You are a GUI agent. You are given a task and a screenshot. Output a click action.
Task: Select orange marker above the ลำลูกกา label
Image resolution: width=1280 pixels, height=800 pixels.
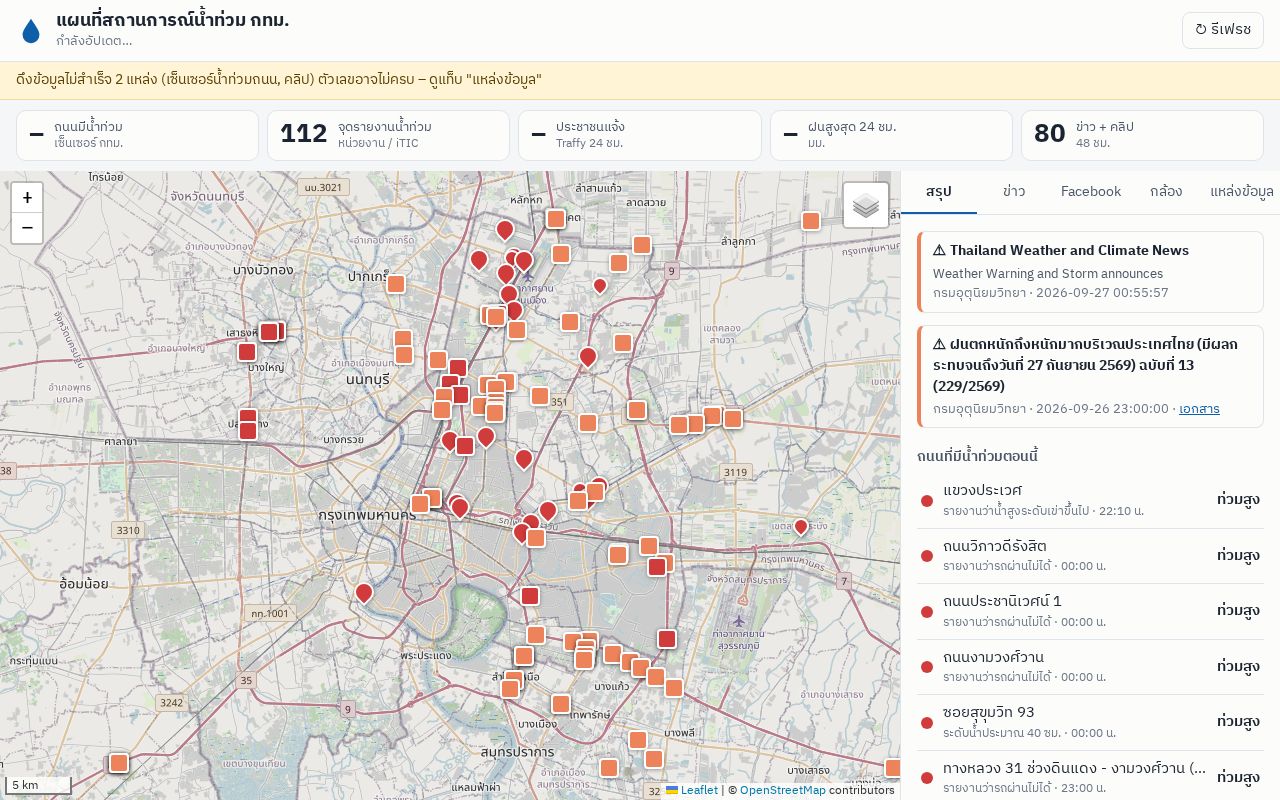click(x=811, y=221)
